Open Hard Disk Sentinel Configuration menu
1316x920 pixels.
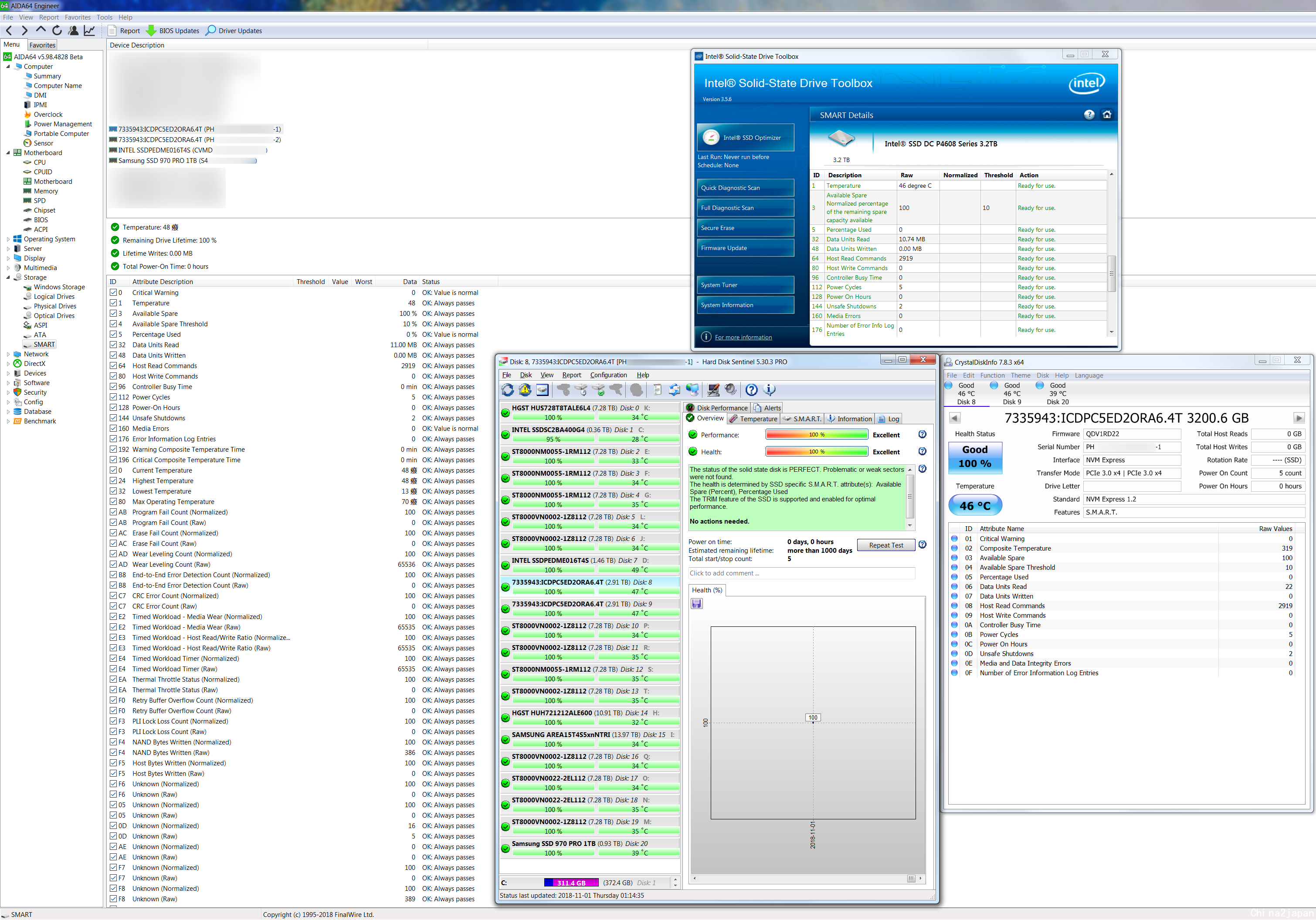pos(609,375)
